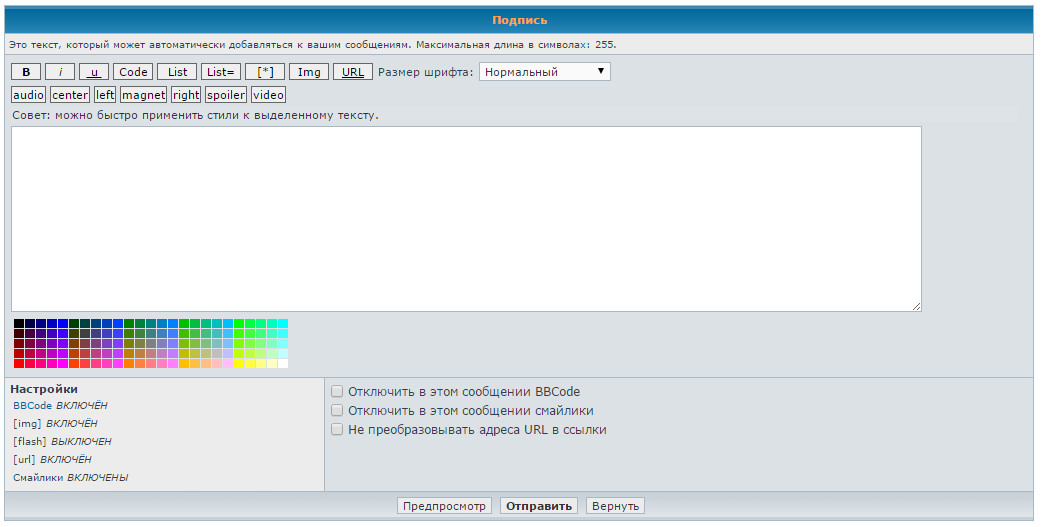Image resolution: width=1041 pixels, height=527 pixels.
Task: Apply center alignment tag
Action: 70,95
